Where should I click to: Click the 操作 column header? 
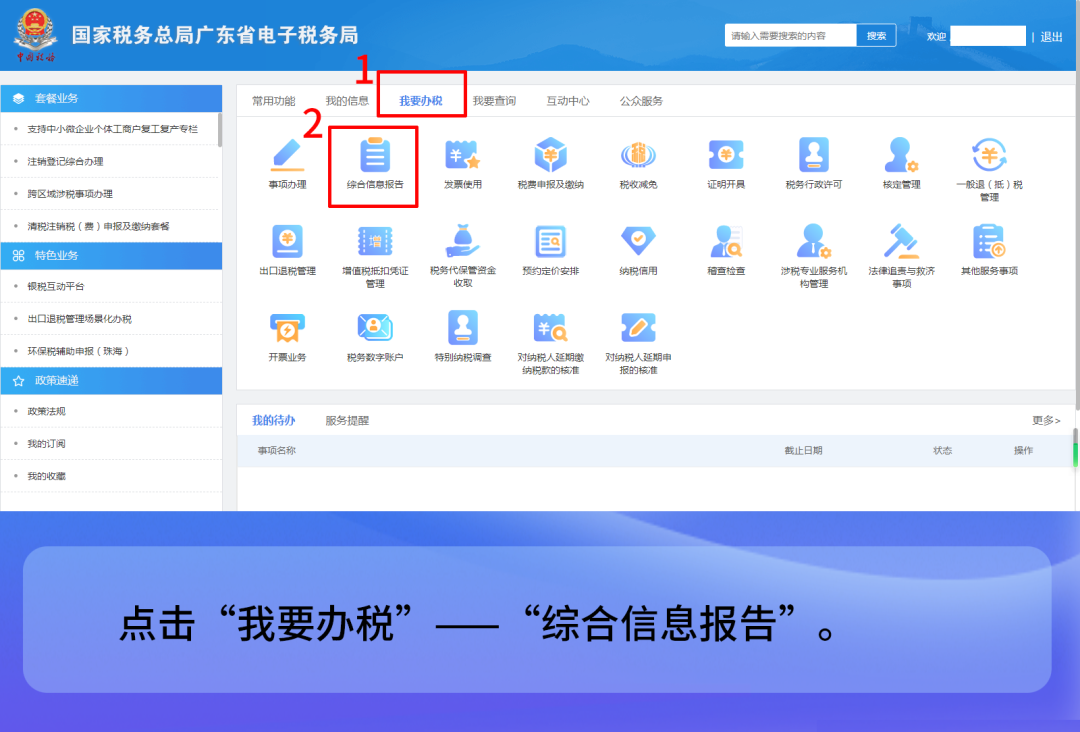pyautogui.click(x=1023, y=450)
